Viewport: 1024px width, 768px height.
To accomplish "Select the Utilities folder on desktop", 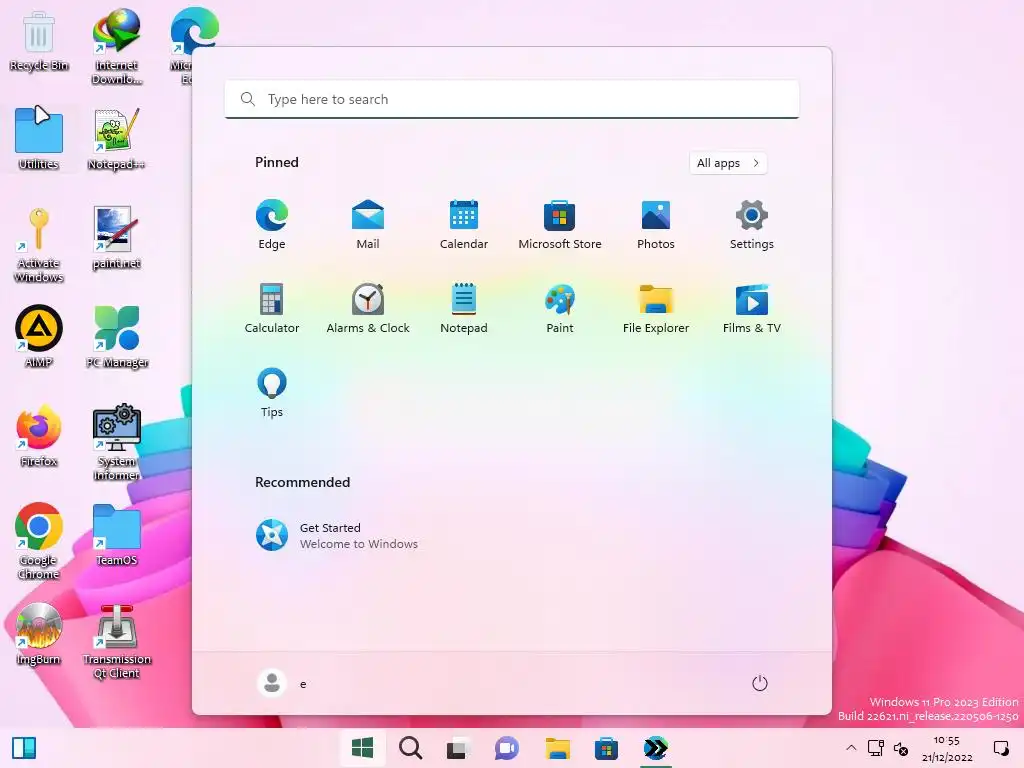I will click(x=39, y=138).
